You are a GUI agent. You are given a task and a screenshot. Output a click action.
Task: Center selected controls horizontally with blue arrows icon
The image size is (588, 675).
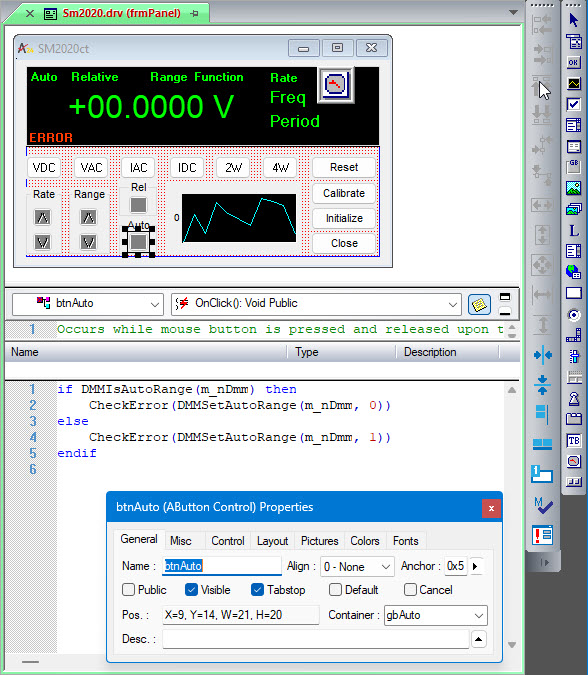pyautogui.click(x=542, y=355)
